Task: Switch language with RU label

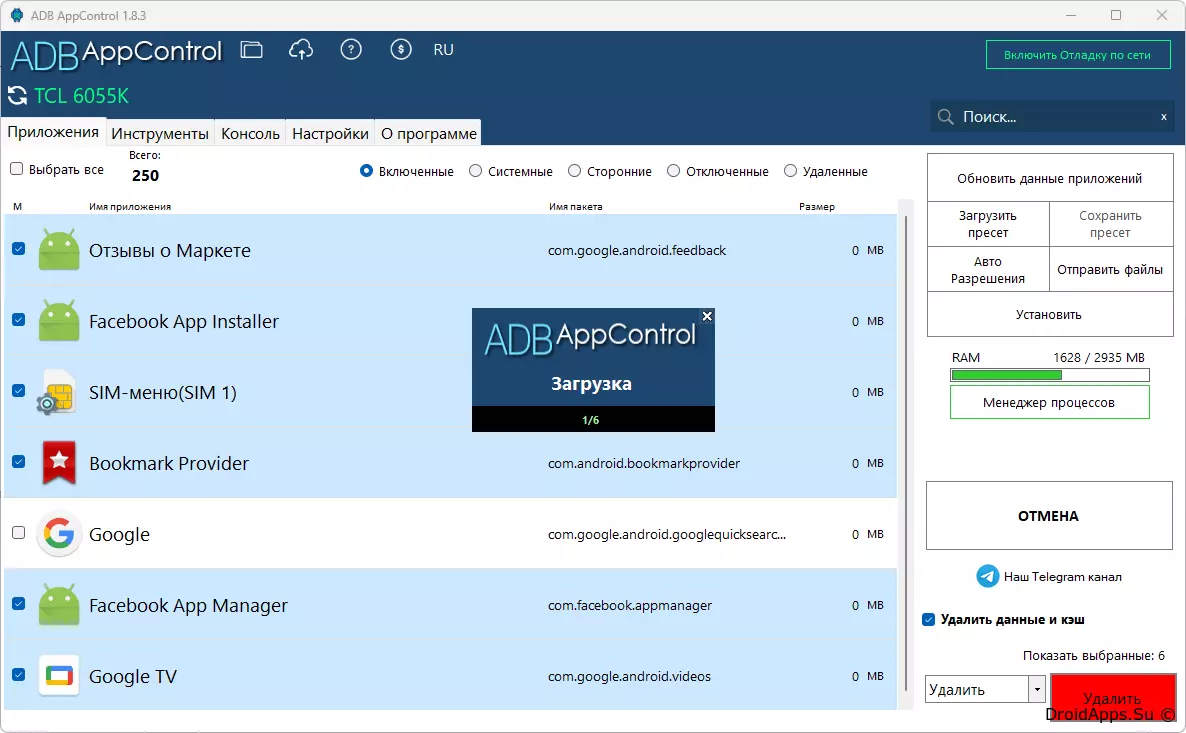Action: coord(443,50)
